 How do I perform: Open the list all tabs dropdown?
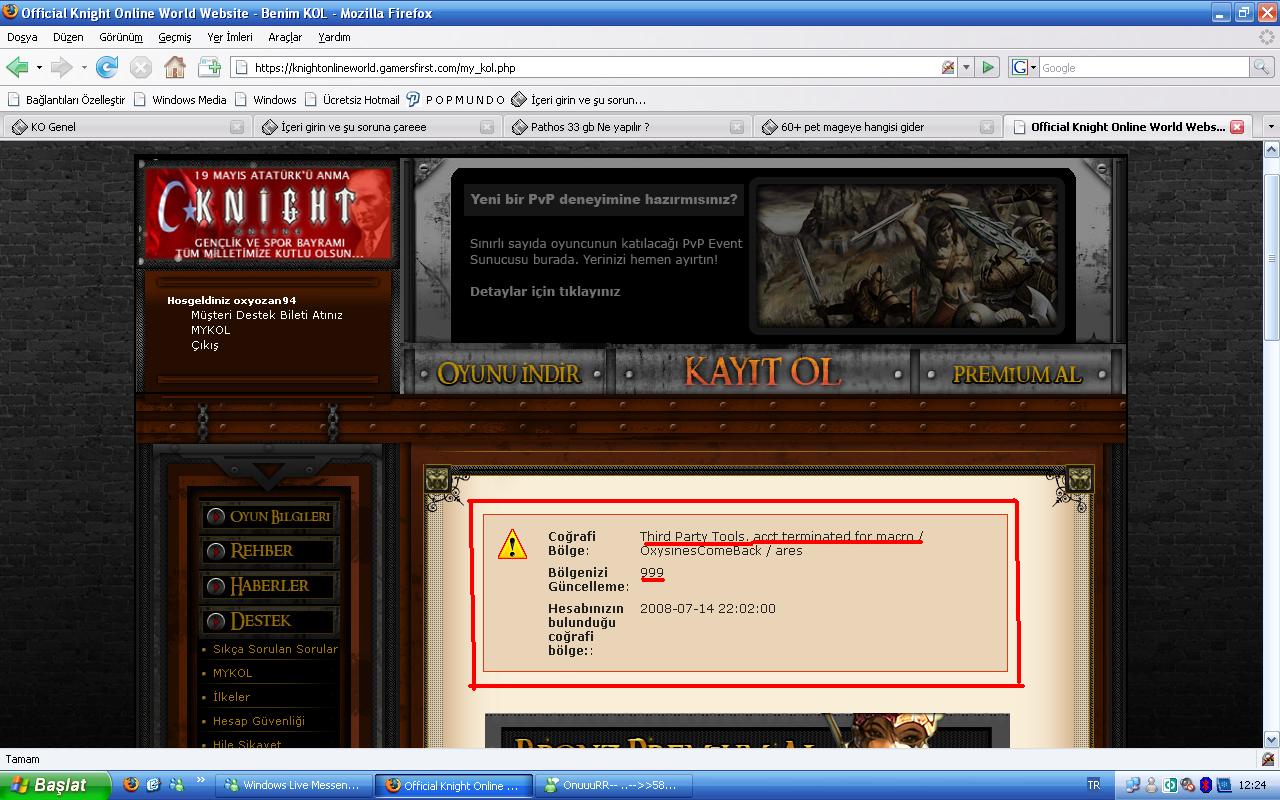point(1271,127)
